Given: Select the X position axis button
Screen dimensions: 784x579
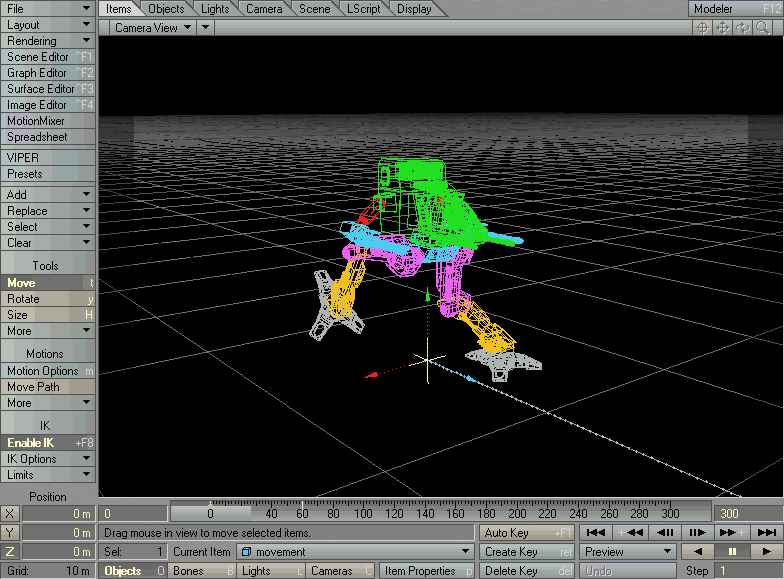Looking at the screenshot, I should pyautogui.click(x=10, y=514).
